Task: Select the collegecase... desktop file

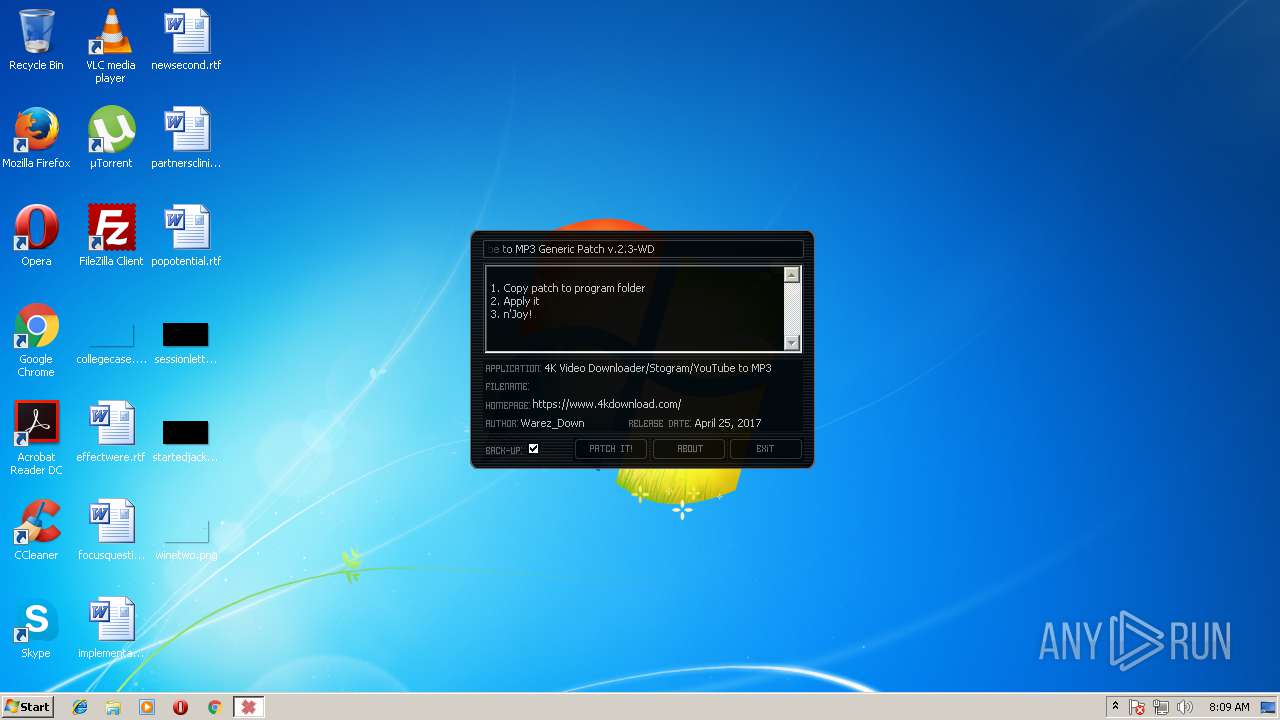Action: coord(111,342)
